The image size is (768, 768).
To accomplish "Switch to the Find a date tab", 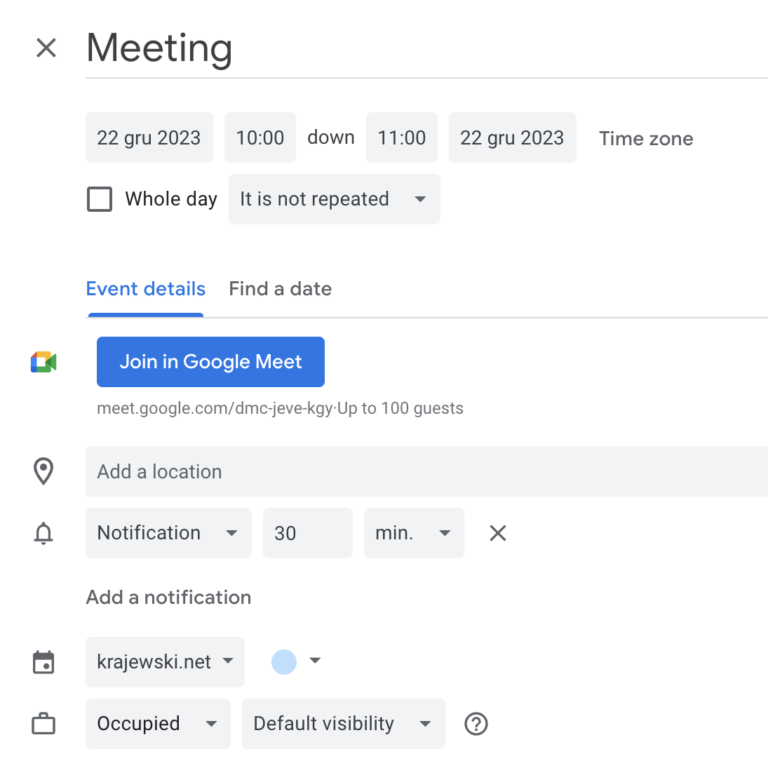I will point(280,289).
